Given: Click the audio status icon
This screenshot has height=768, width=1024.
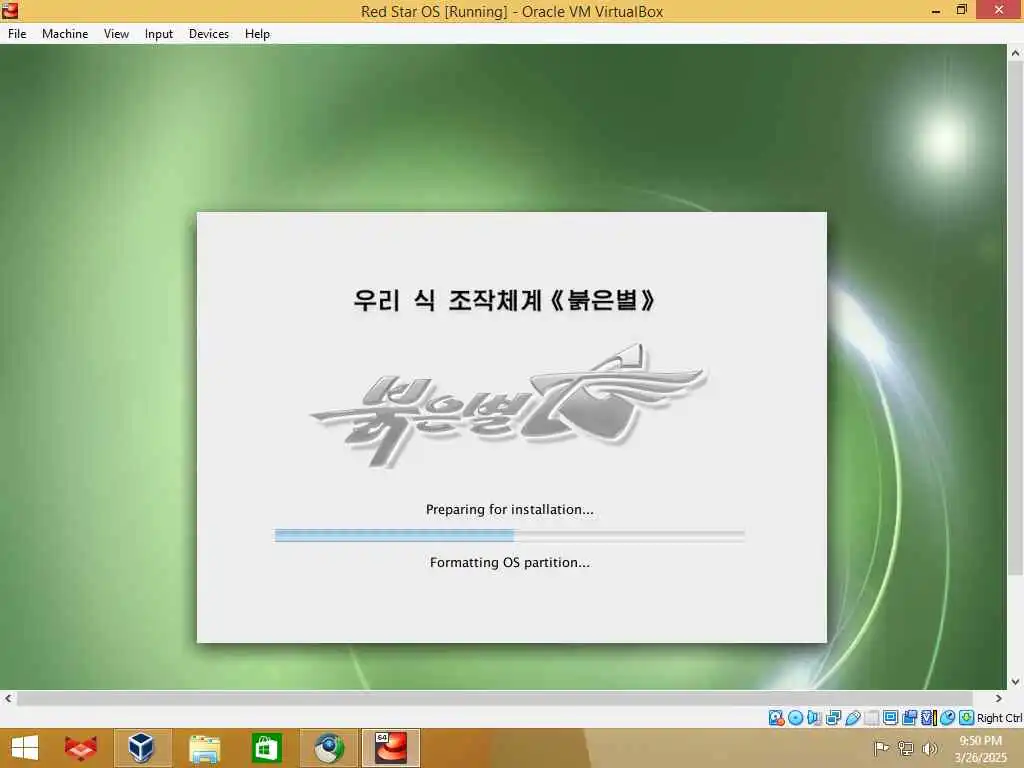Looking at the screenshot, I should pos(814,718).
